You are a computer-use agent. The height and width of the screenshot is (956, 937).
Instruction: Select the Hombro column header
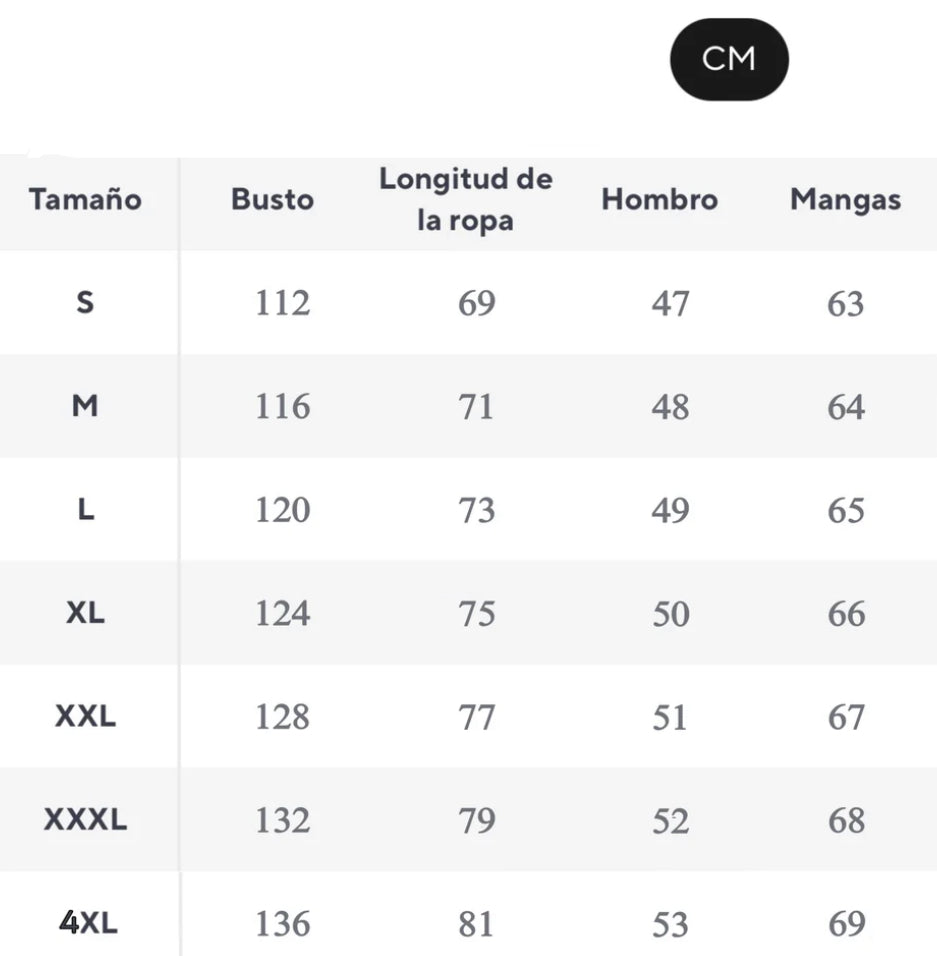[659, 199]
